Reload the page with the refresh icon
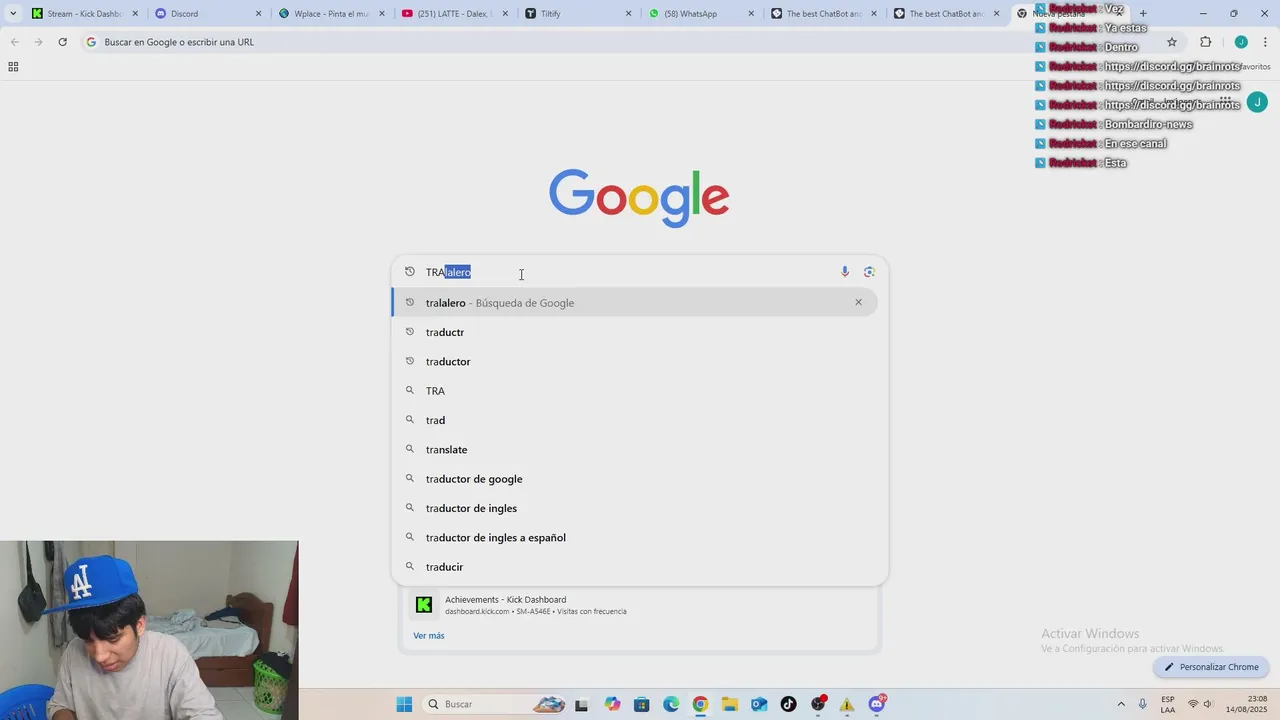Screen dimensions: 1280x720 (62, 42)
